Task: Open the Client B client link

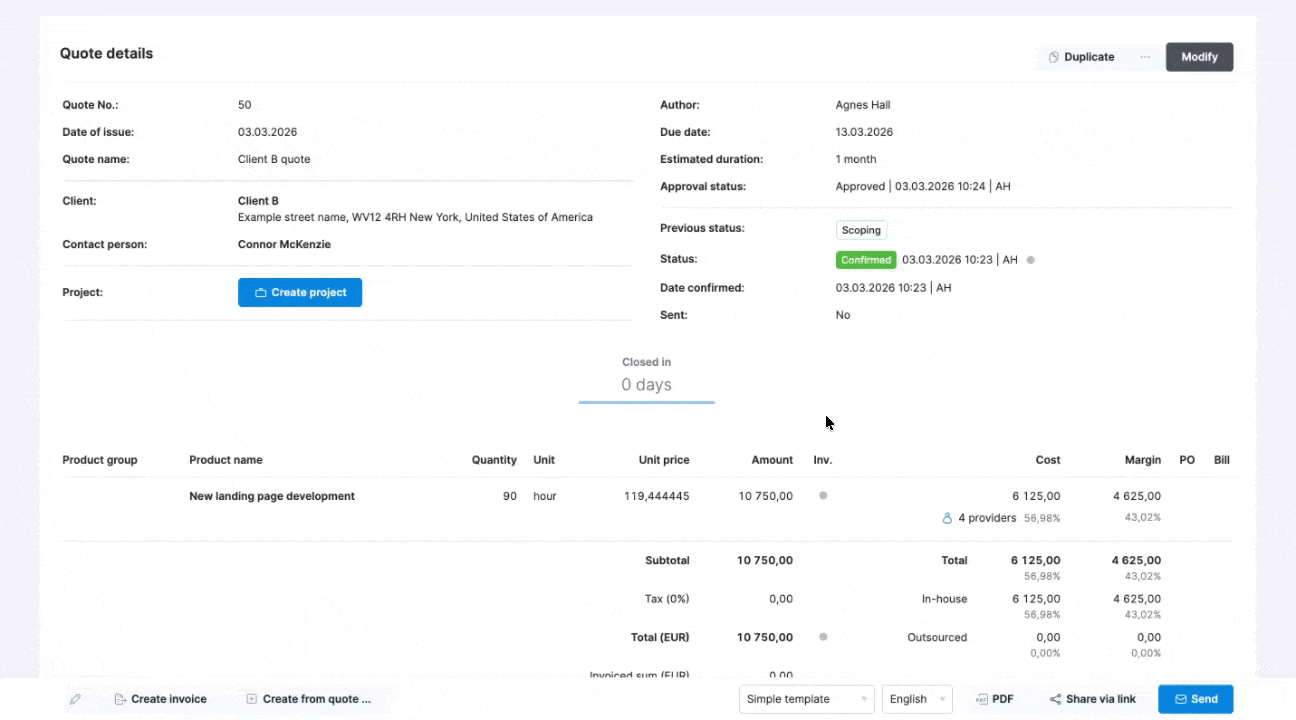Action: tap(258, 201)
